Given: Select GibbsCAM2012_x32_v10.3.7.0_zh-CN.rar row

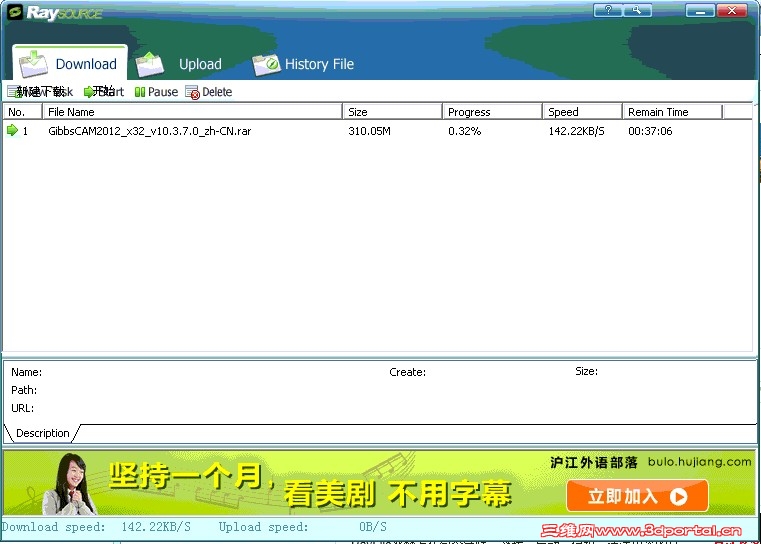Looking at the screenshot, I should [378, 131].
